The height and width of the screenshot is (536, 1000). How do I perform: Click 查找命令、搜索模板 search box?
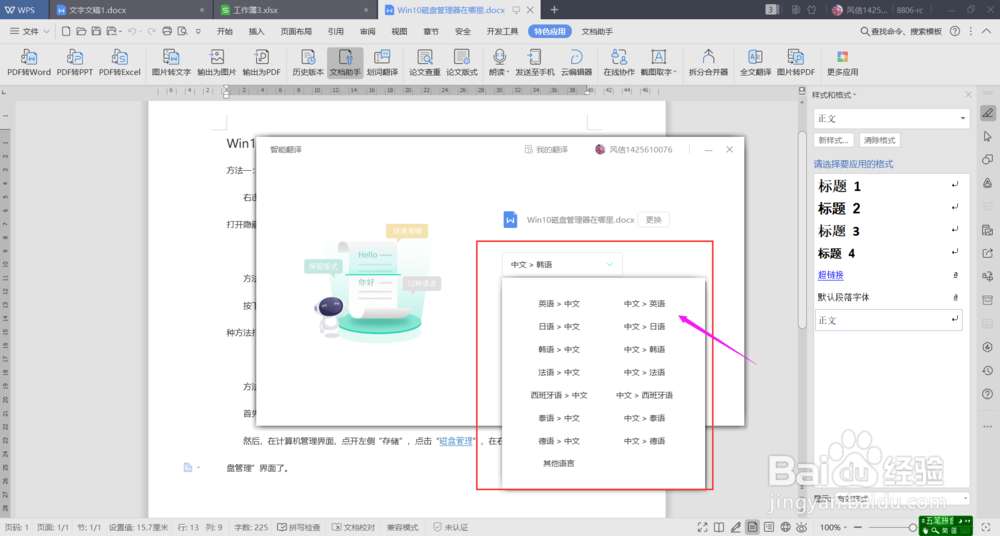click(901, 31)
